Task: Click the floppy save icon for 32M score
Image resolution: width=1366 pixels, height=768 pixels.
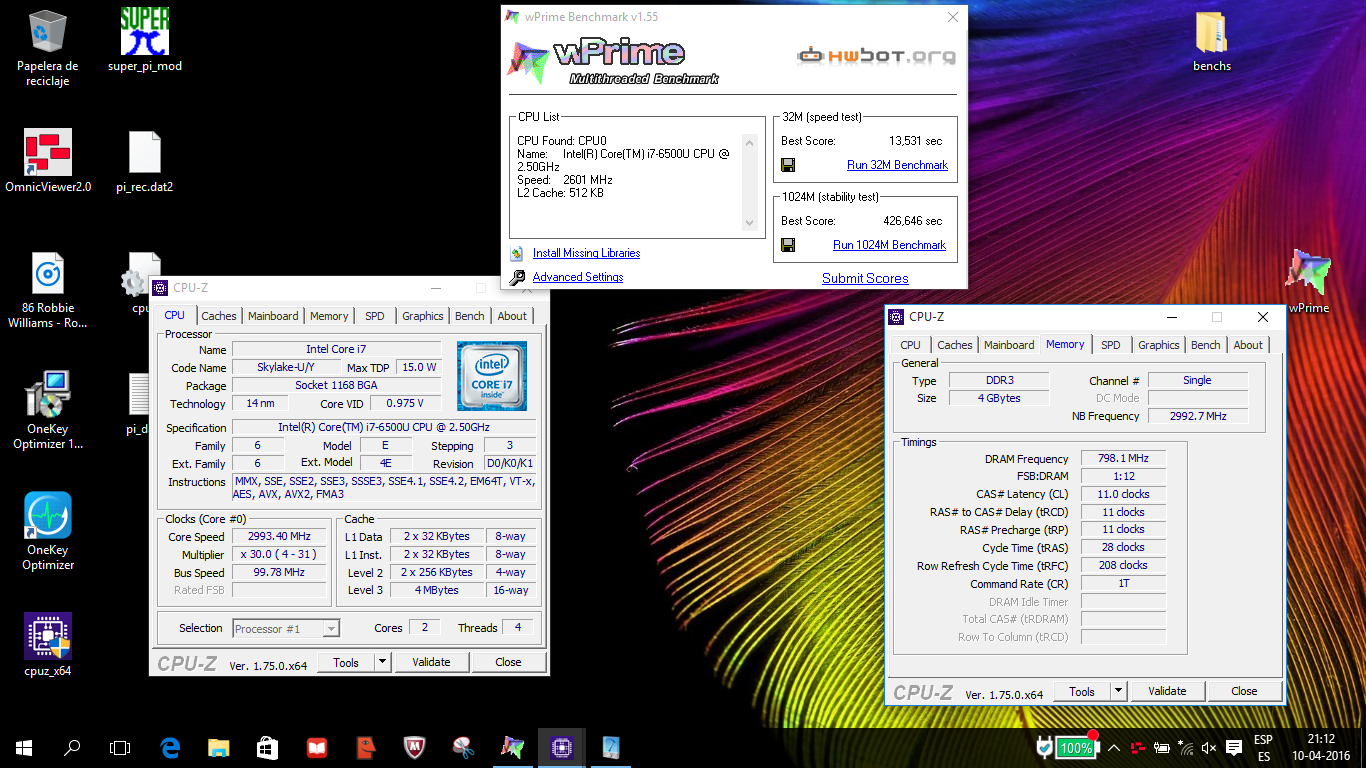Action: coord(788,165)
